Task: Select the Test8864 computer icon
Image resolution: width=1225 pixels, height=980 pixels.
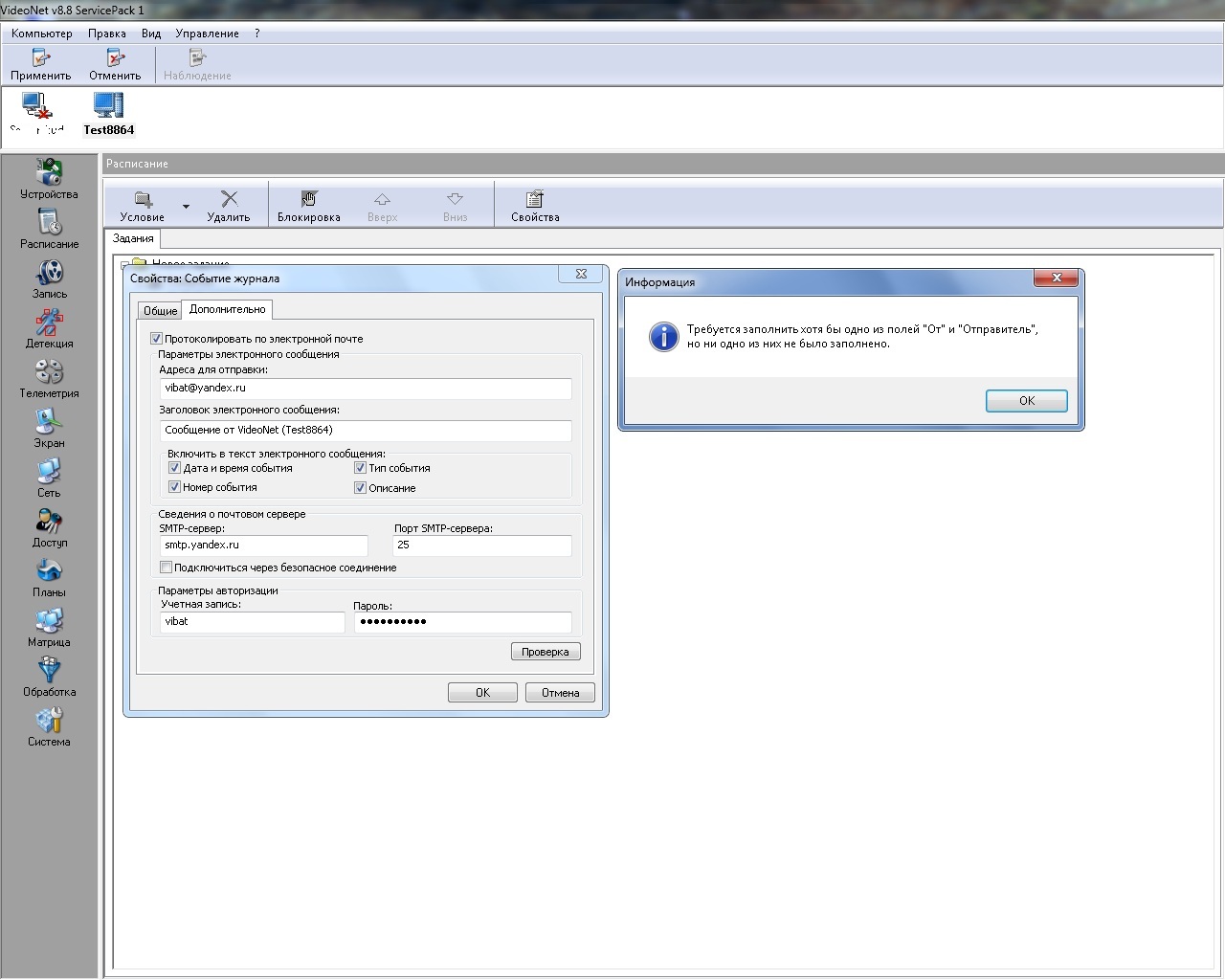Action: coord(108,112)
